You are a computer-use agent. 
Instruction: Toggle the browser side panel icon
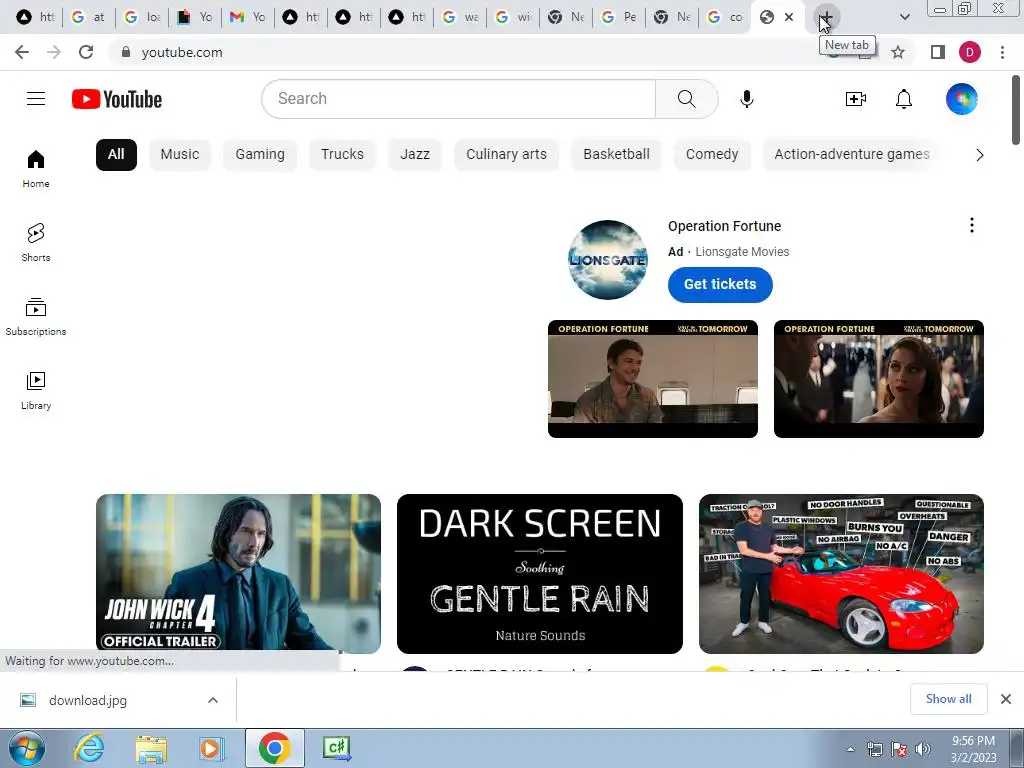(x=937, y=52)
